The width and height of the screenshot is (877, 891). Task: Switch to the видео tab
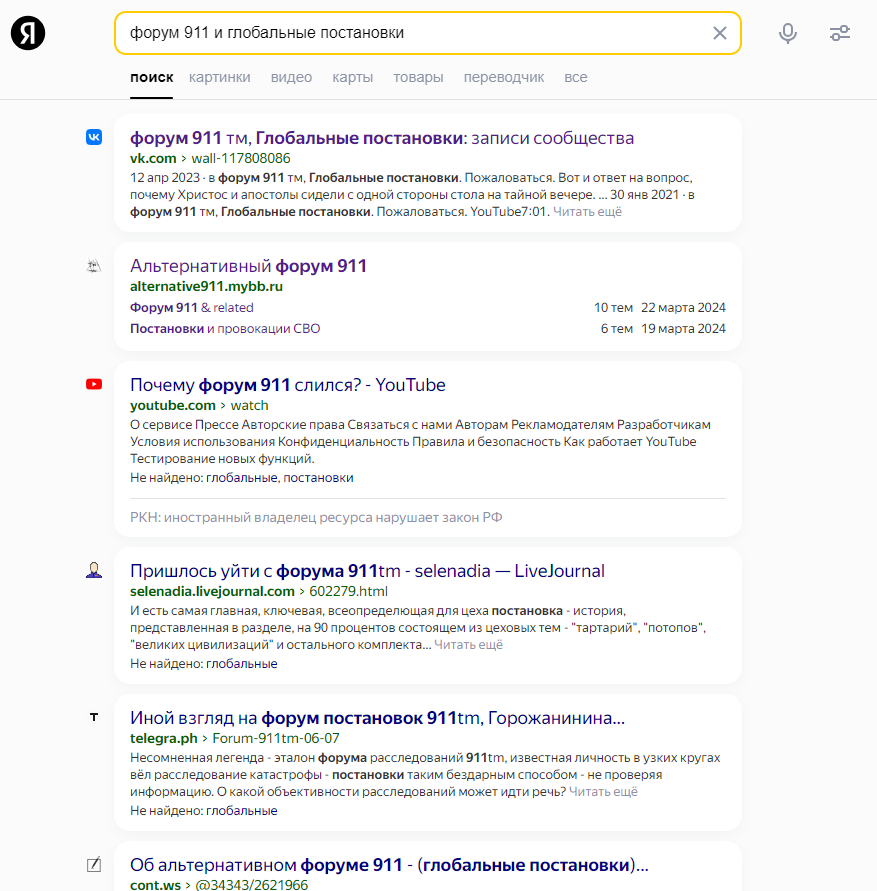coord(291,77)
